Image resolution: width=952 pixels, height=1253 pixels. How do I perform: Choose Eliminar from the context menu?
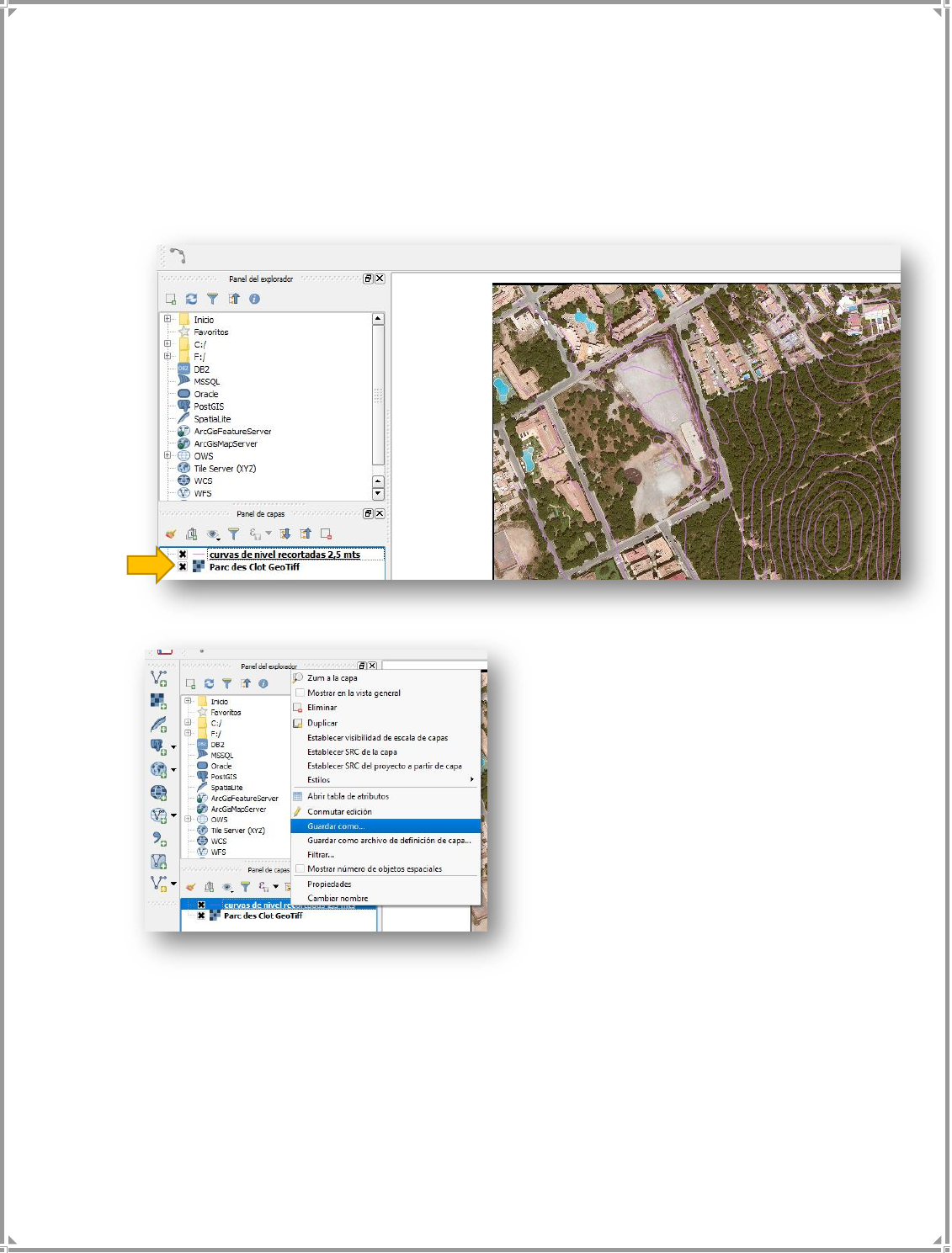(322, 708)
